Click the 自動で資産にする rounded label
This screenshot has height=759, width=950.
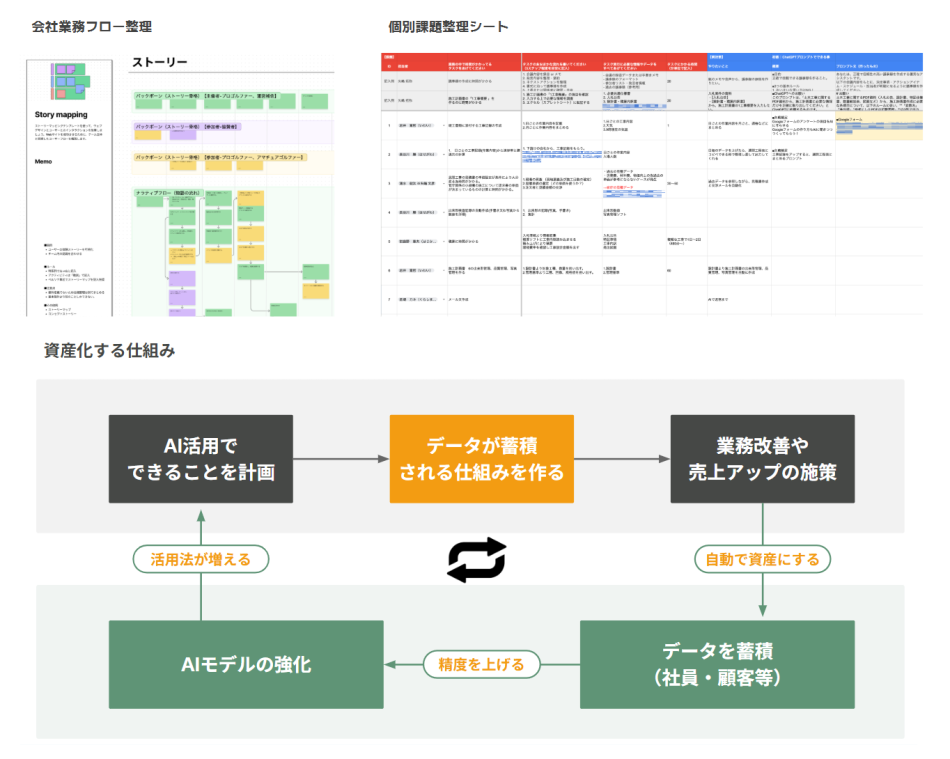(762, 559)
